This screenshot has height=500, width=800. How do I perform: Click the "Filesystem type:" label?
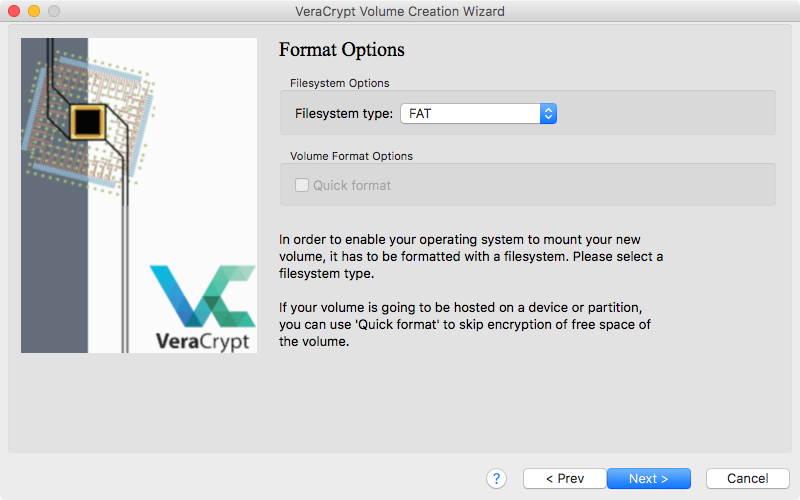344,114
